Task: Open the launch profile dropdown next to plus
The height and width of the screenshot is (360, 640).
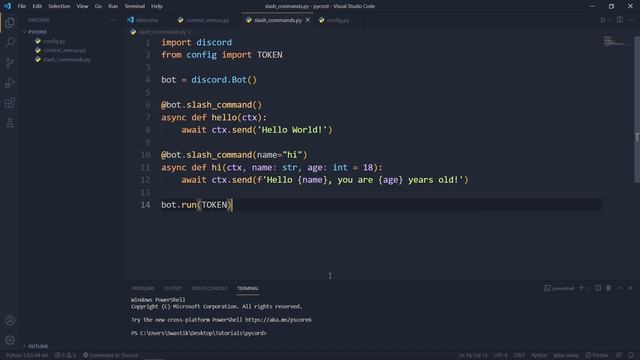Action: click(x=588, y=288)
